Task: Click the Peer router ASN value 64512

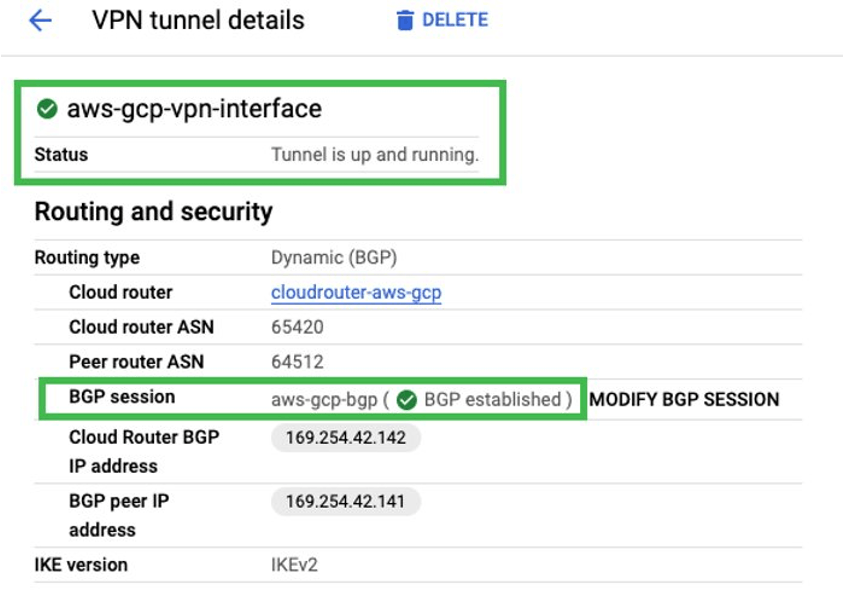Action: (297, 362)
